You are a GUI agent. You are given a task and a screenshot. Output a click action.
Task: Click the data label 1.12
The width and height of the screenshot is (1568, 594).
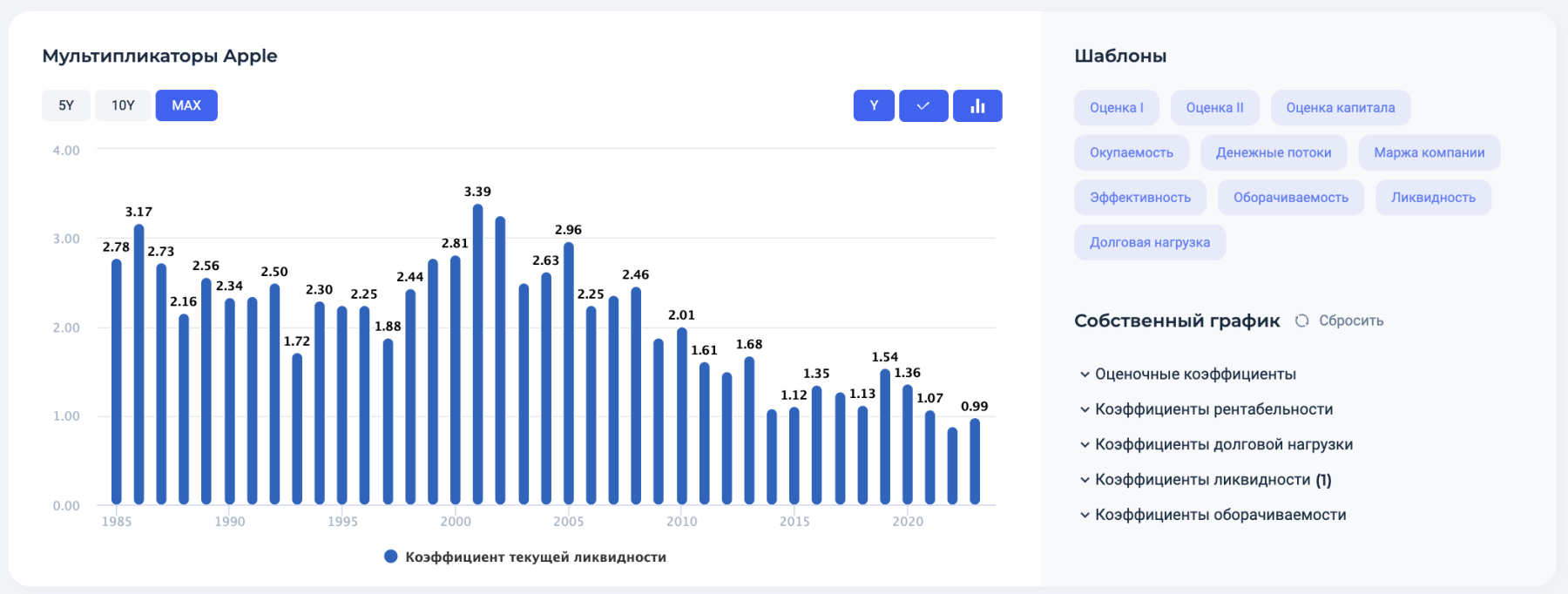coord(794,395)
